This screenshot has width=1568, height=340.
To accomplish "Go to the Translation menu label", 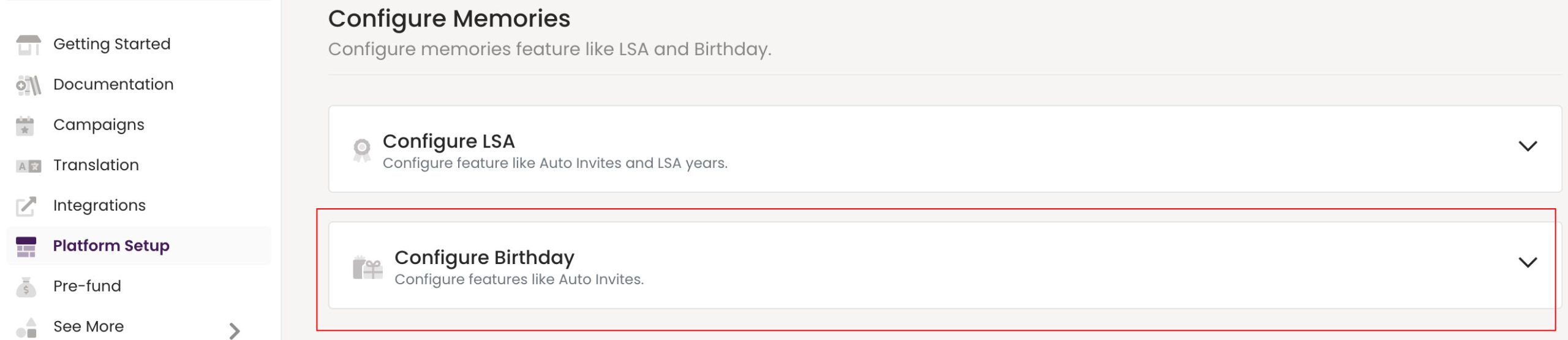I will click(96, 165).
